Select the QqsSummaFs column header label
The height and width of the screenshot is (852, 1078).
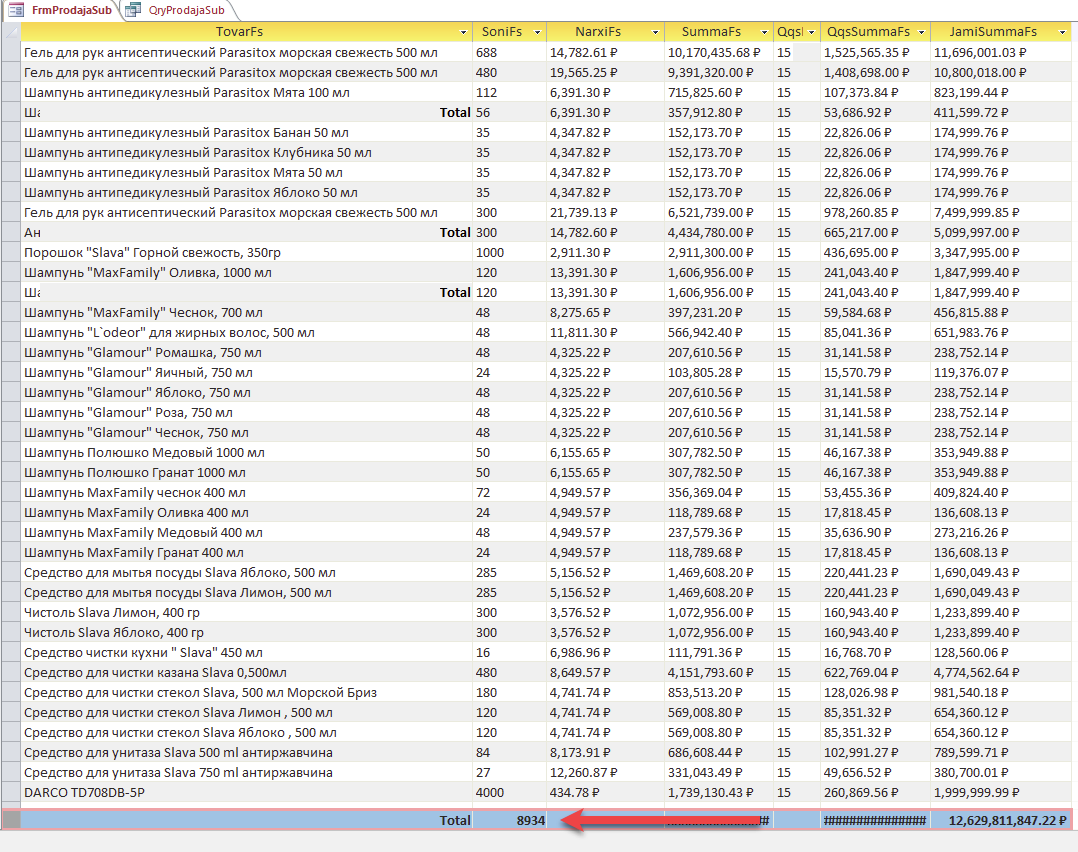click(868, 32)
